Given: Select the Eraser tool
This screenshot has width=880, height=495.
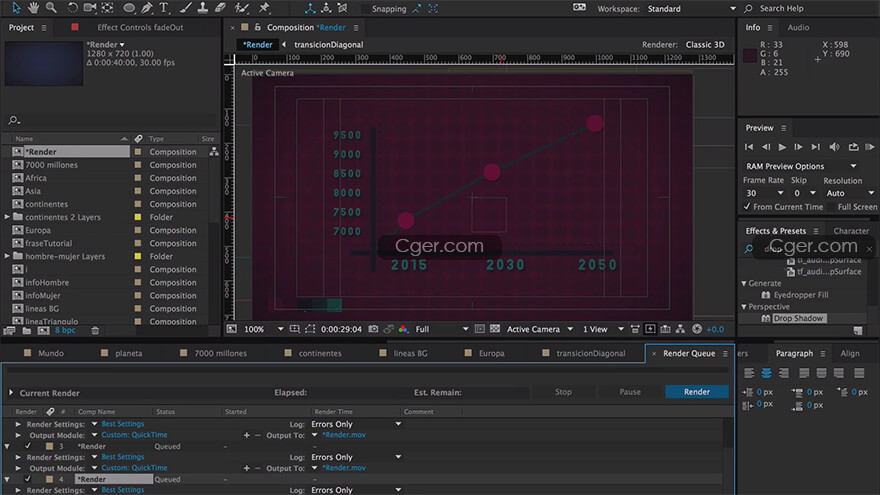Looking at the screenshot, I should pyautogui.click(x=221, y=8).
